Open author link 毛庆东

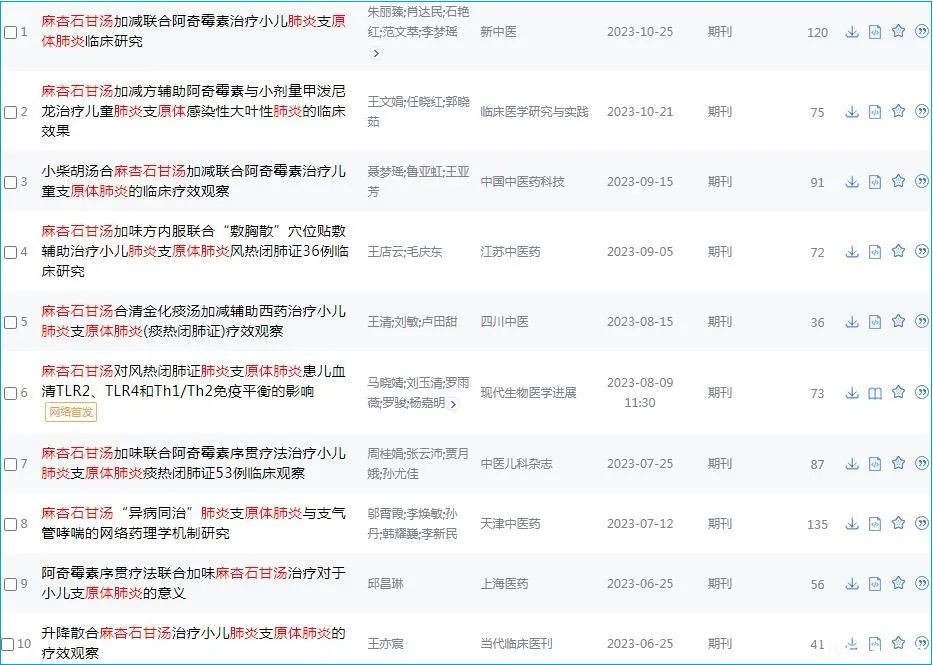[424, 252]
